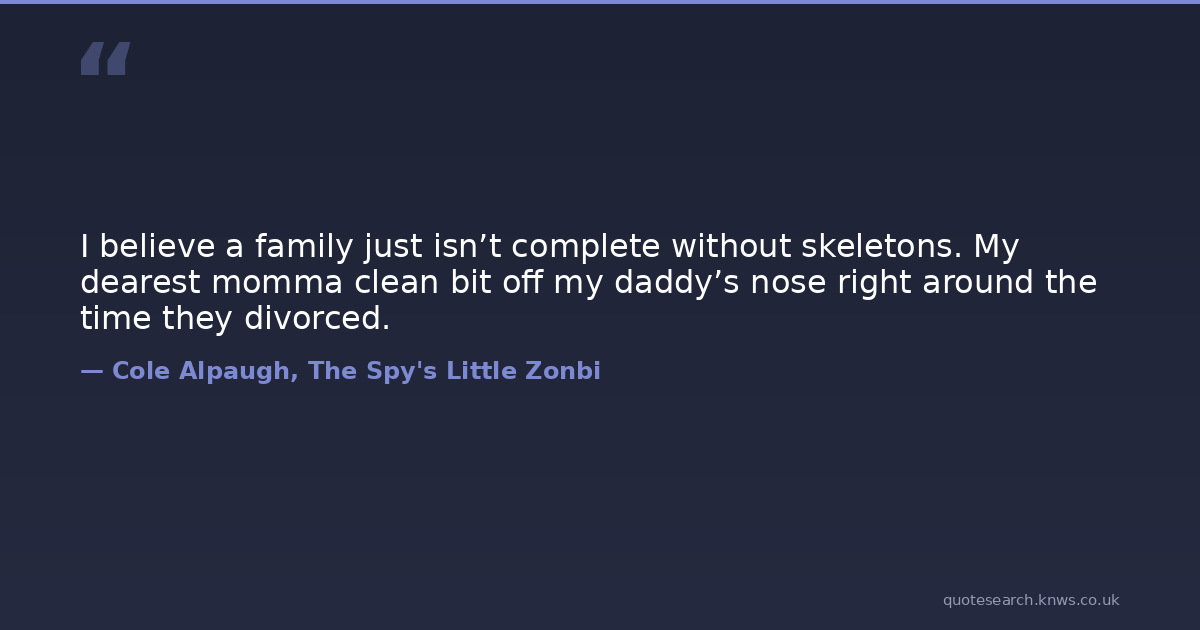Select the book title The Spy's Little Zonbi
The height and width of the screenshot is (630, 1200).
454,371
